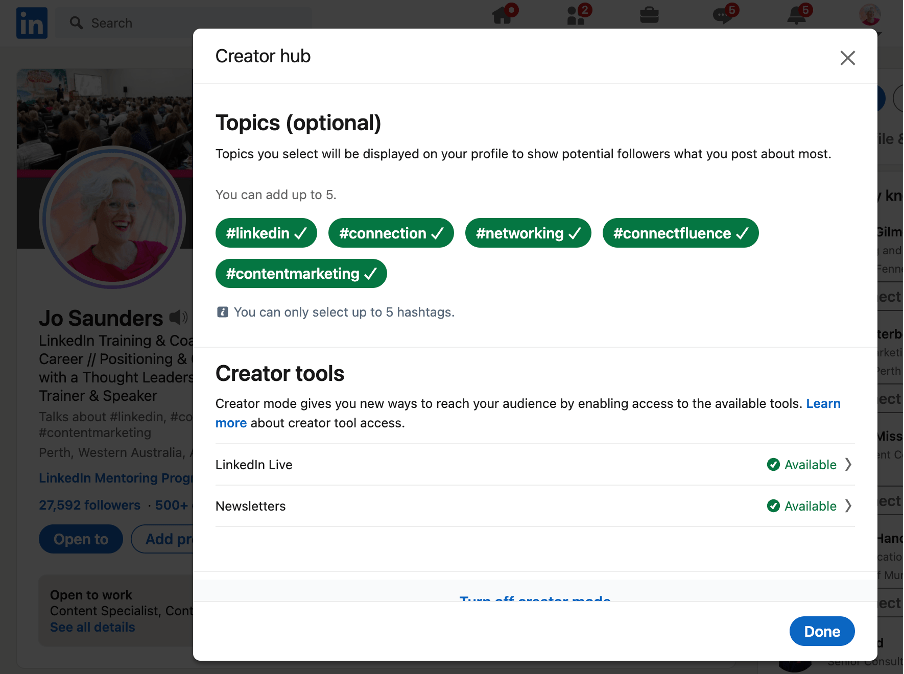Screen dimensions: 904x674
Task: Click Turn off creator mode link
Action: 535,598
